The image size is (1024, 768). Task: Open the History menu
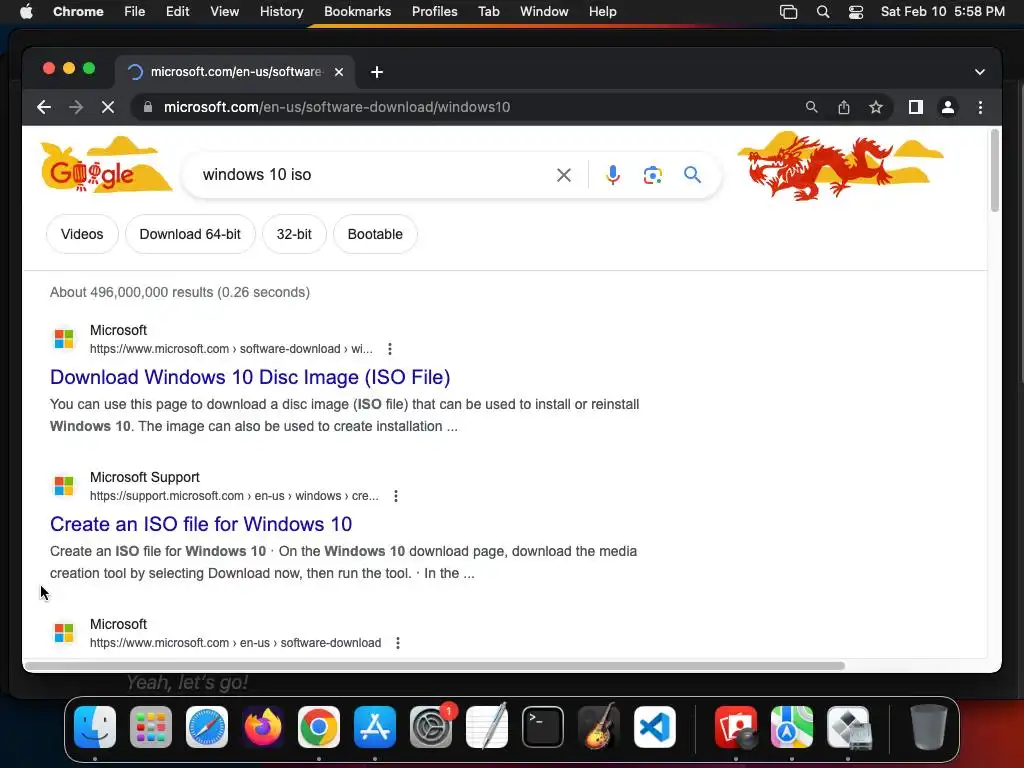[x=281, y=12]
